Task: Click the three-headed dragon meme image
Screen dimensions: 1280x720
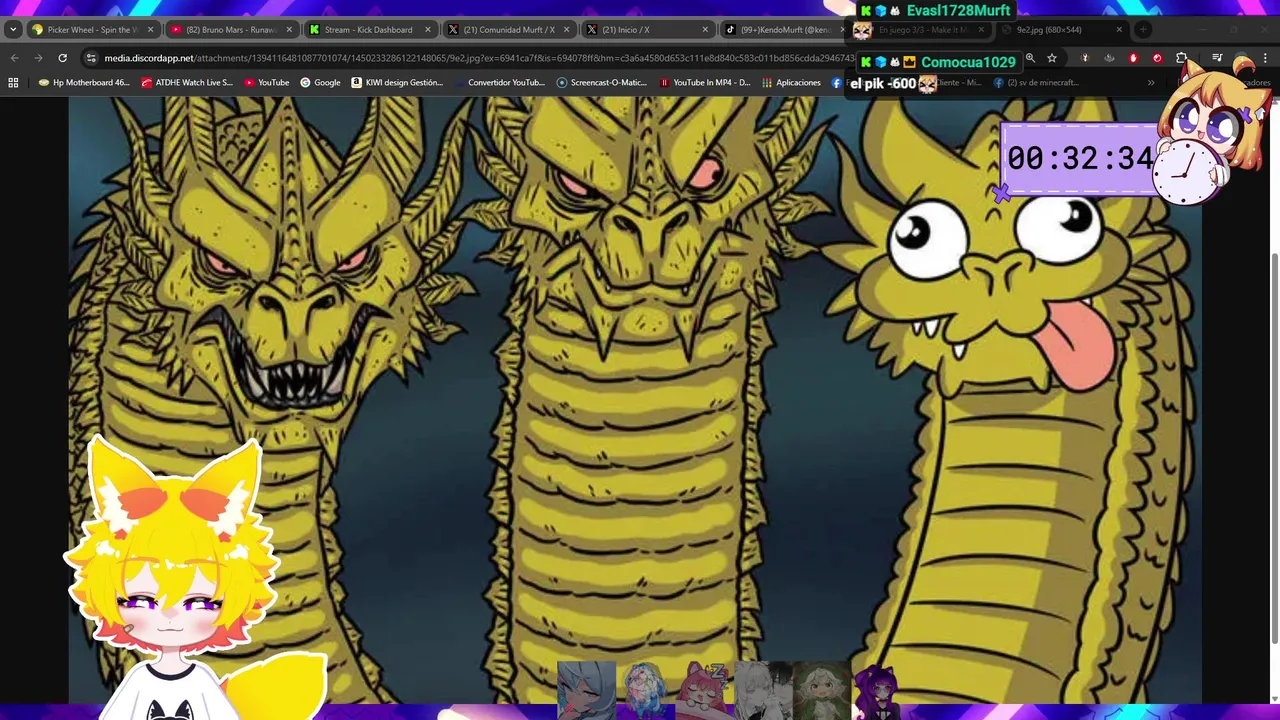Action: 635,400
